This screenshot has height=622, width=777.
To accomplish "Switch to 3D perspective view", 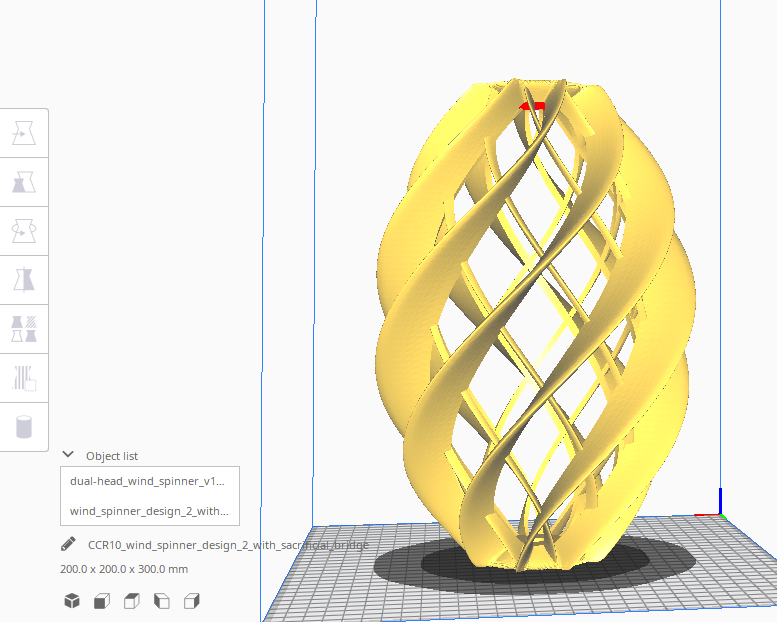I will (72, 601).
